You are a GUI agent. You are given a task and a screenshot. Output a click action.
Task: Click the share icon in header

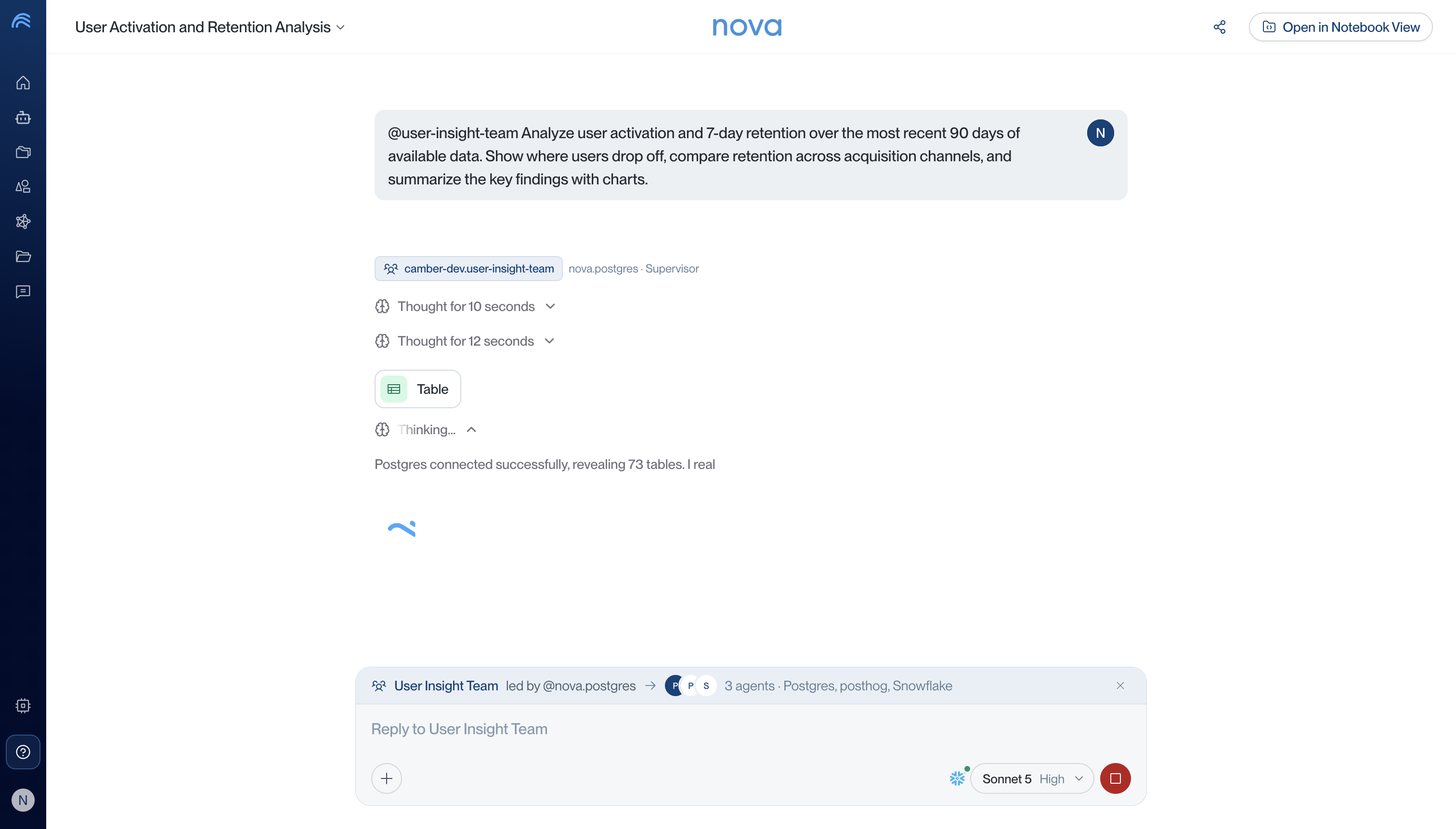[1219, 27]
